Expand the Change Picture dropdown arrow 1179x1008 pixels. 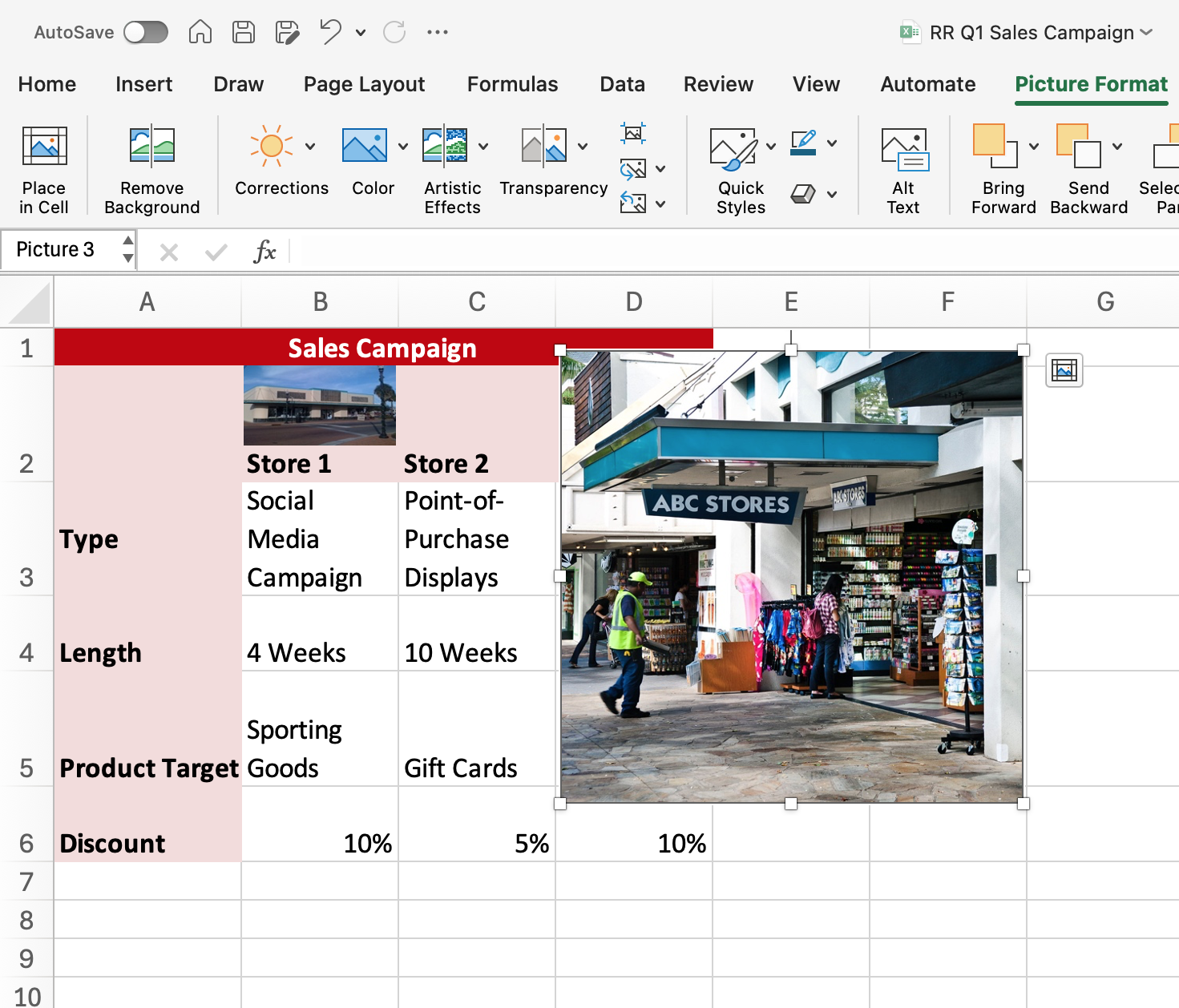660,169
